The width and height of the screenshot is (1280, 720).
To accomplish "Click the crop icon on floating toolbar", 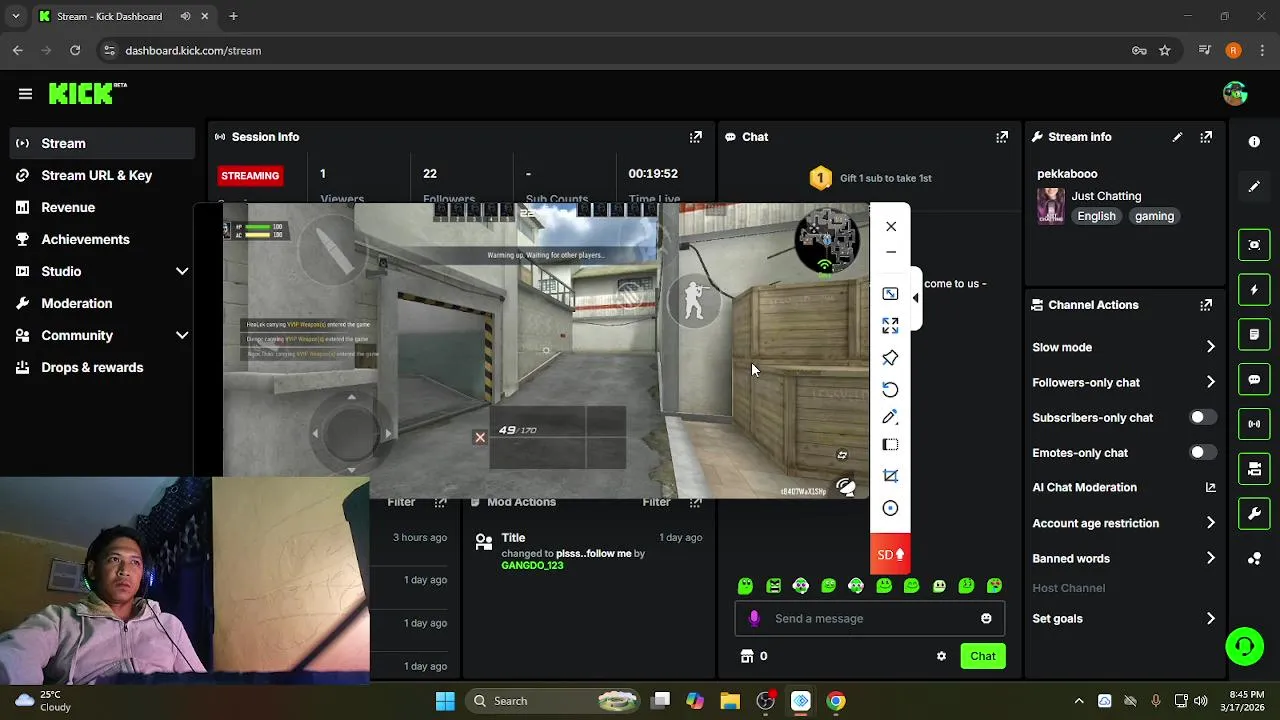I will coord(890,476).
